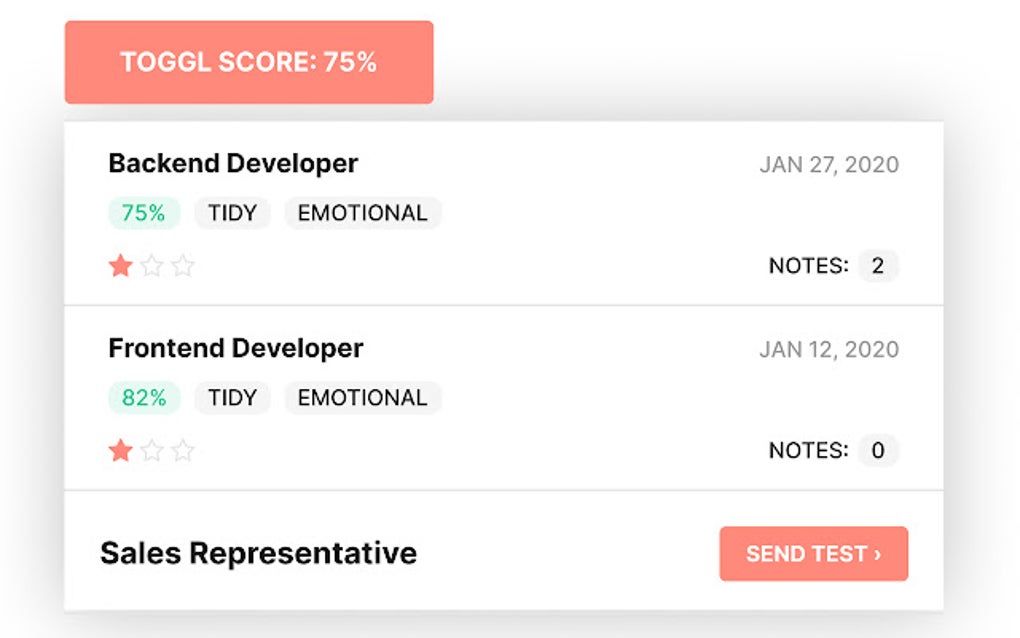
Task: Click first star under Backend Developer
Action: click(121, 266)
